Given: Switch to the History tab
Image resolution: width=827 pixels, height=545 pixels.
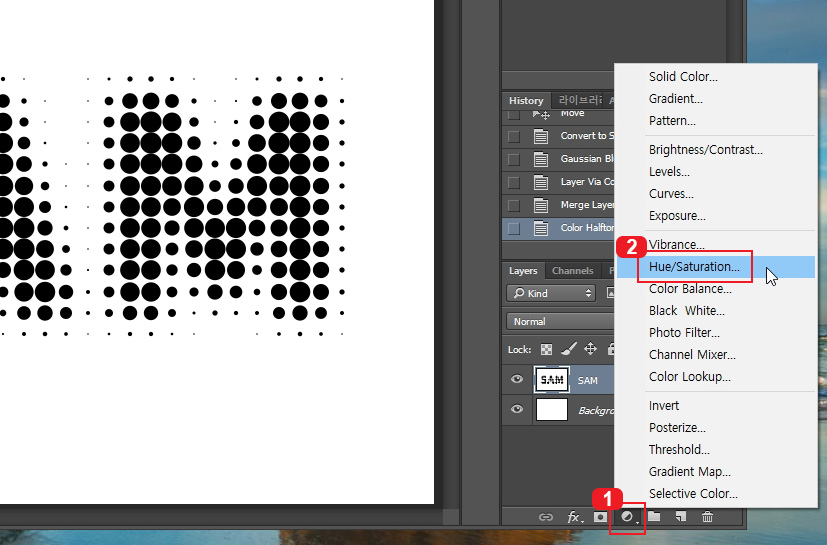Looking at the screenshot, I should [526, 100].
